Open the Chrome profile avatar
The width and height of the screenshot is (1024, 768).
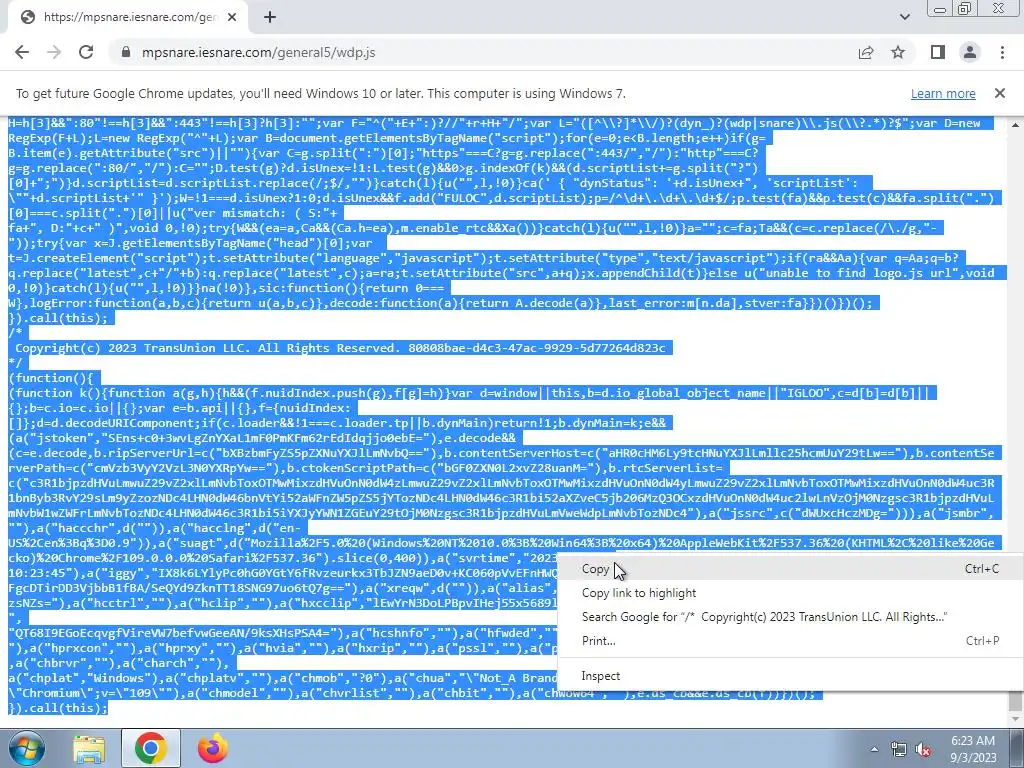(x=970, y=52)
